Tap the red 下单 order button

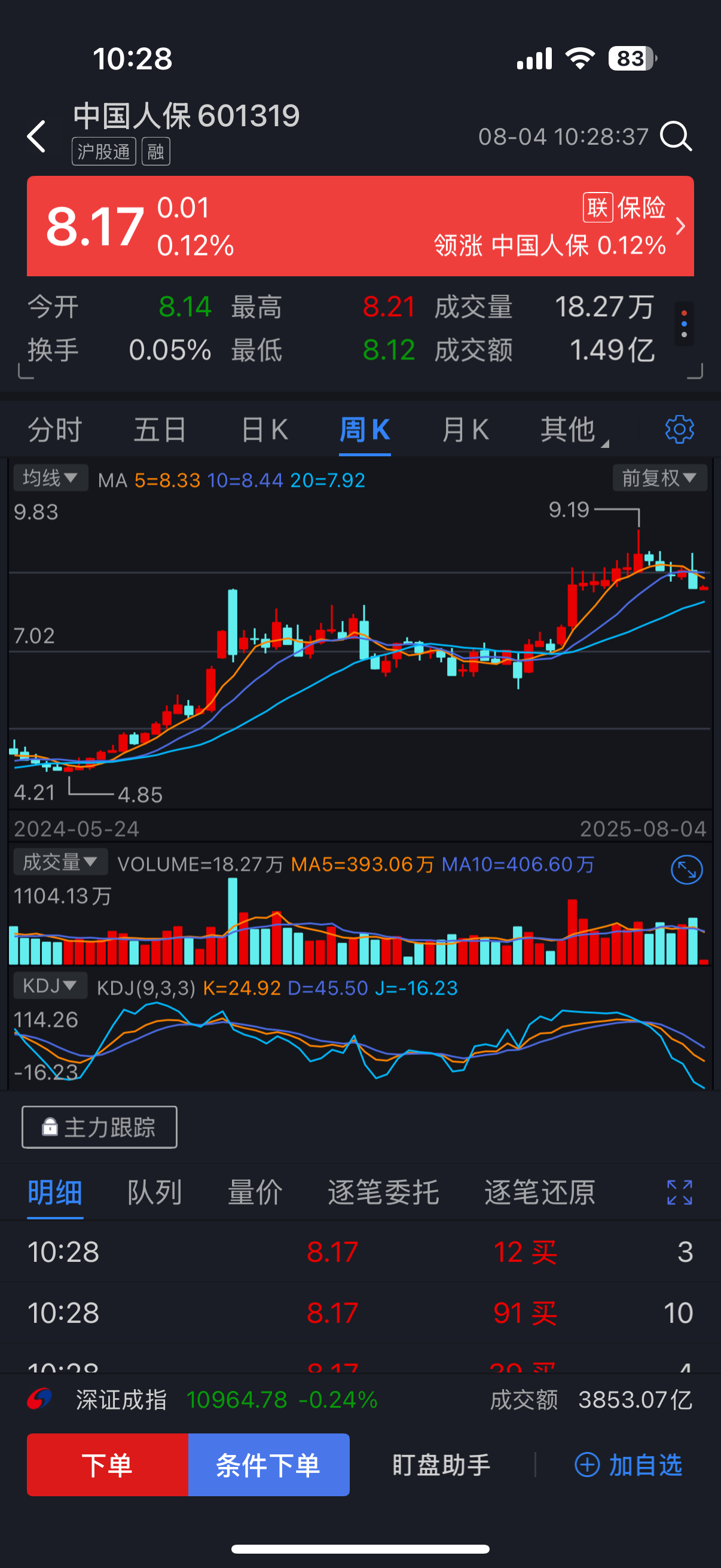108,1465
